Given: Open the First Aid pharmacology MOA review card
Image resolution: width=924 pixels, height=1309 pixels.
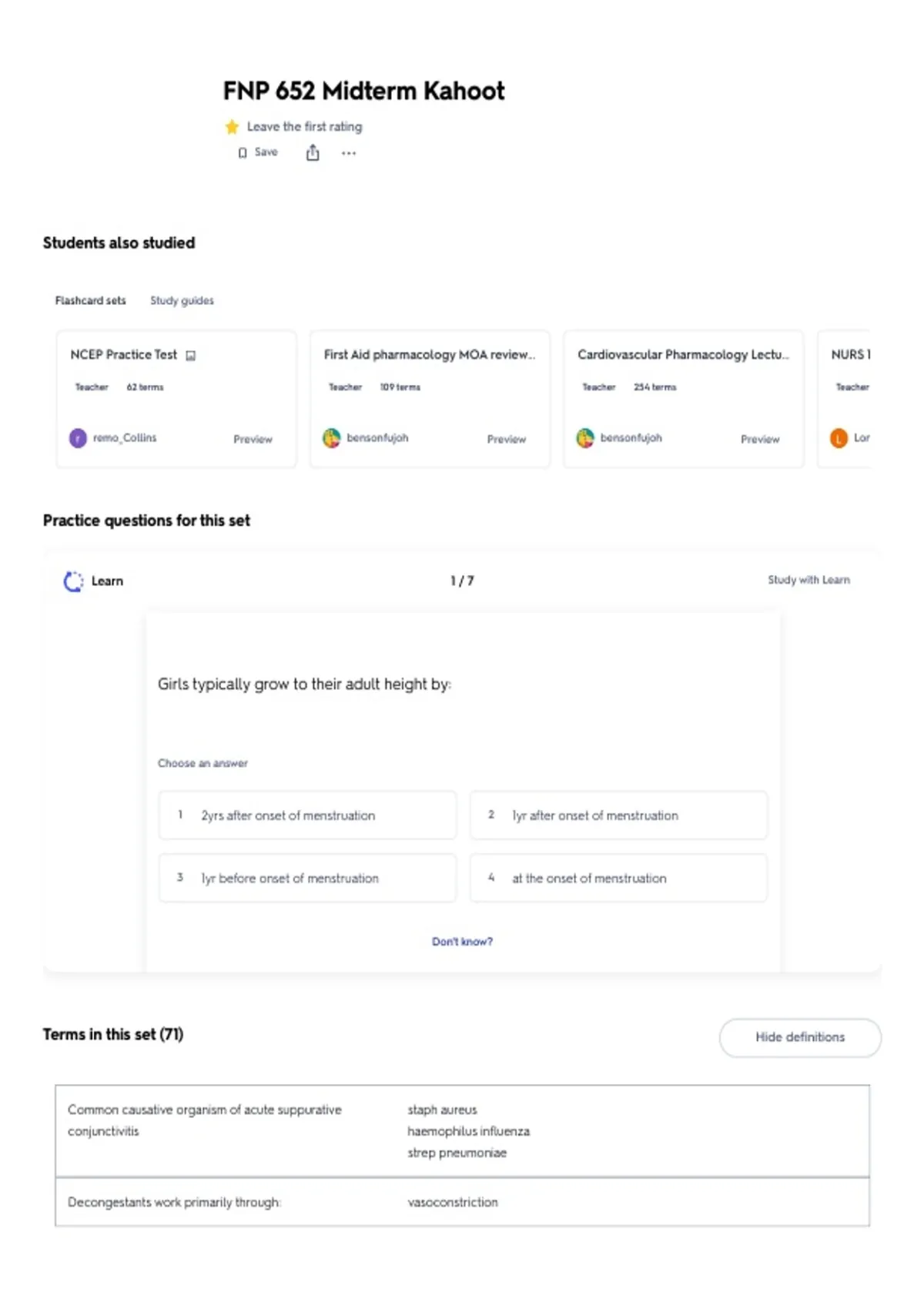Looking at the screenshot, I should pyautogui.click(x=430, y=399).
